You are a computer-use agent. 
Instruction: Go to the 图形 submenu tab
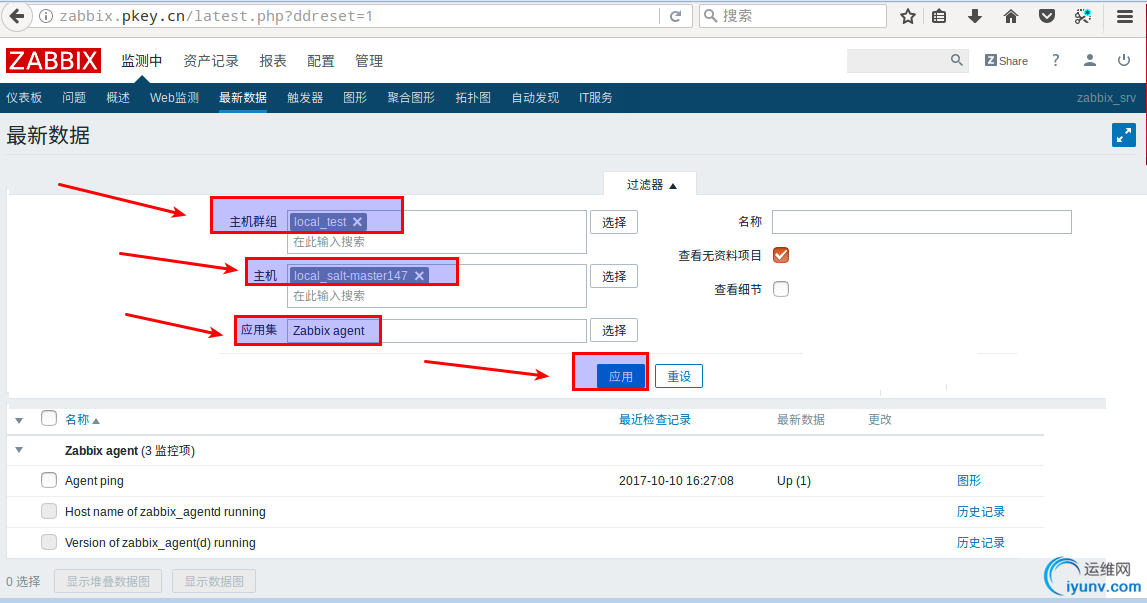pyautogui.click(x=355, y=97)
